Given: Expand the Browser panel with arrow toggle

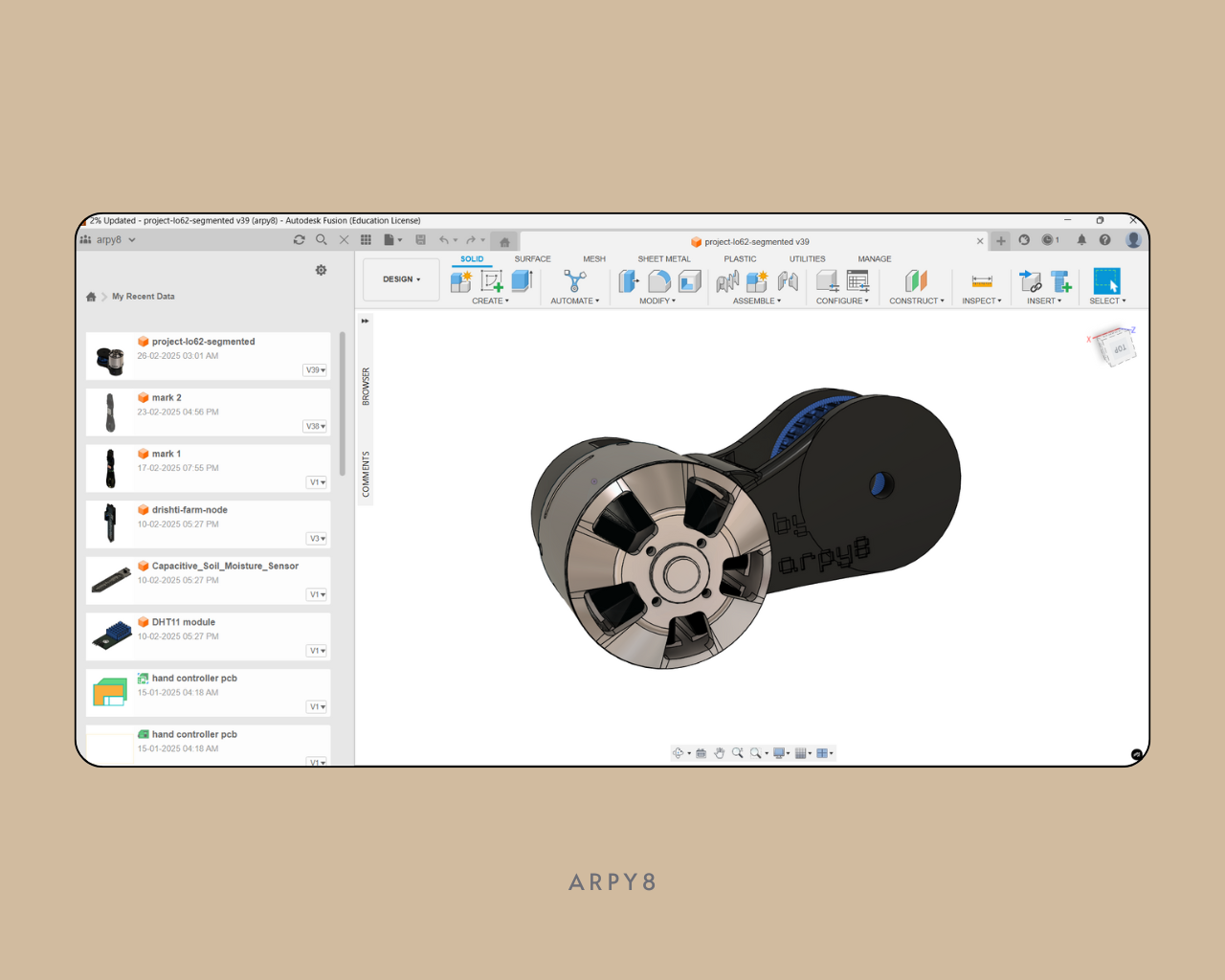Looking at the screenshot, I should point(365,321).
